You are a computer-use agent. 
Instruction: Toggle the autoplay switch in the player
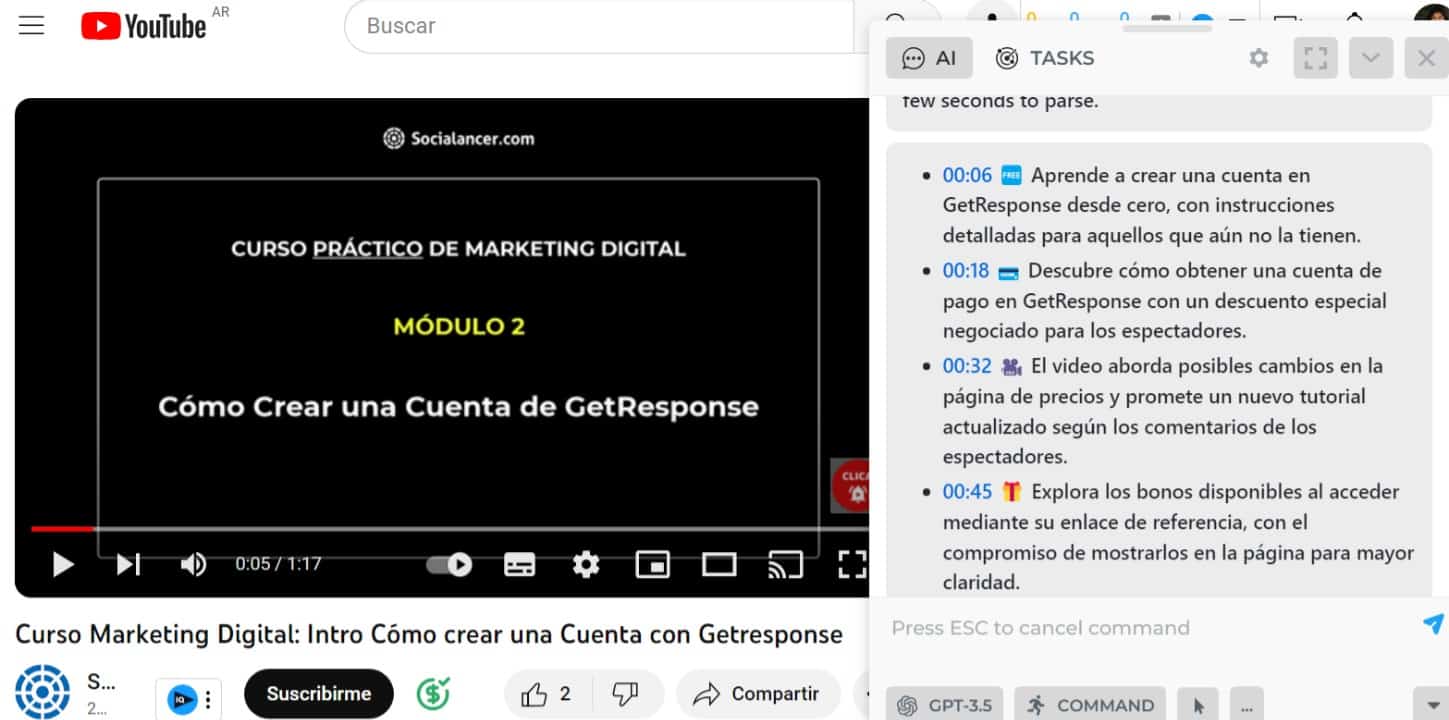click(450, 565)
